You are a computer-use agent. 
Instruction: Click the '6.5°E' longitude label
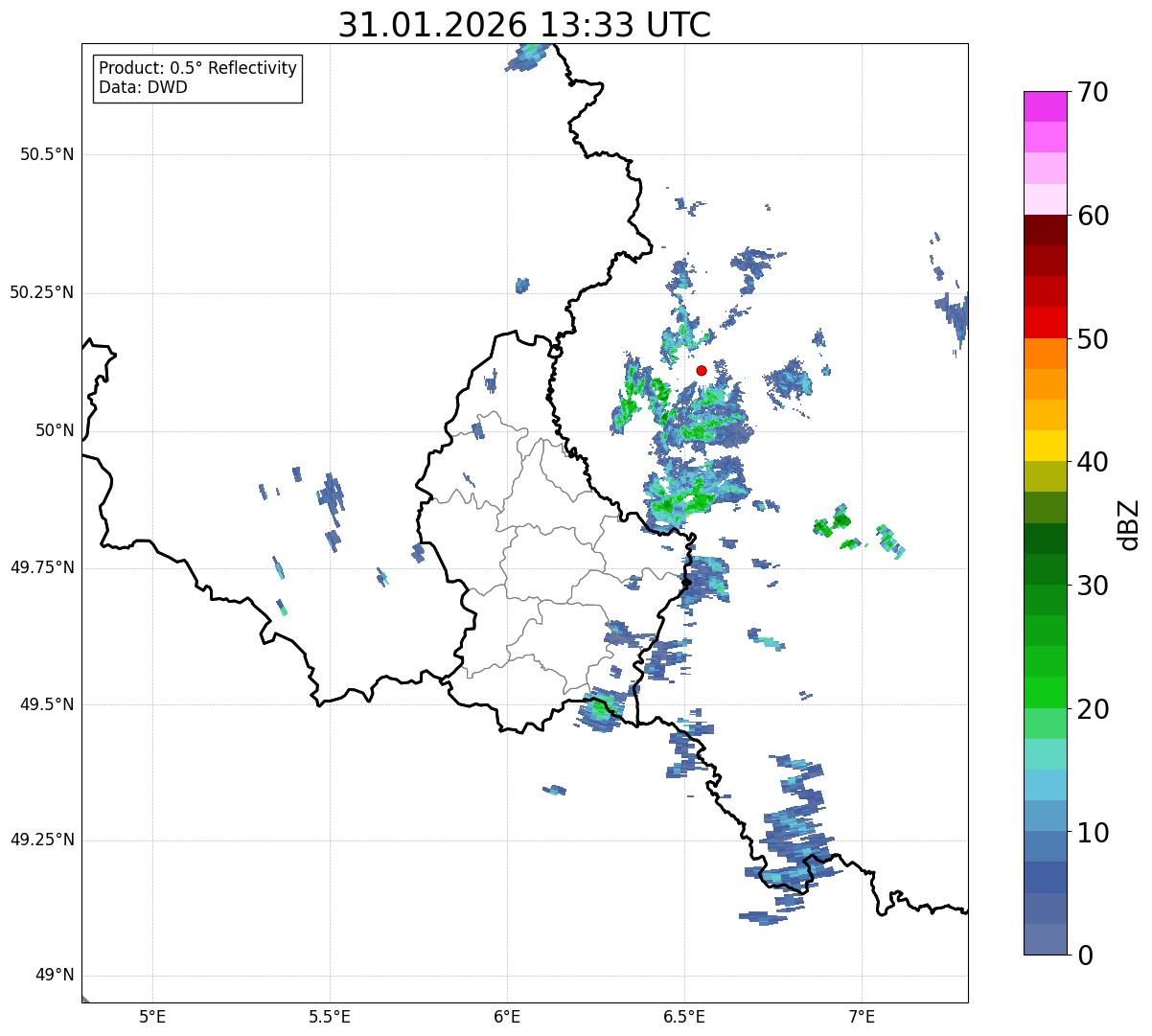coord(684,1016)
